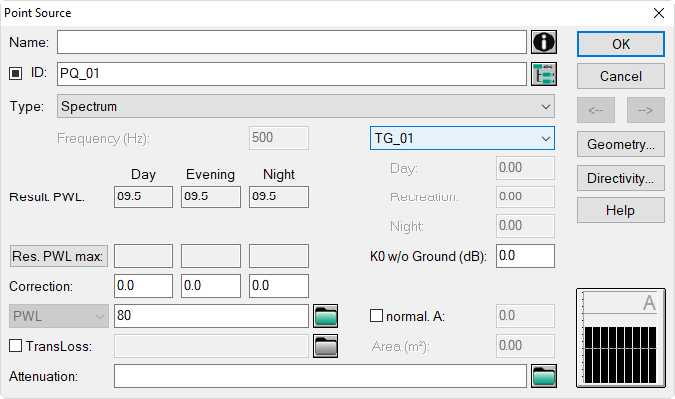Open the Geometry... dialog

point(621,144)
